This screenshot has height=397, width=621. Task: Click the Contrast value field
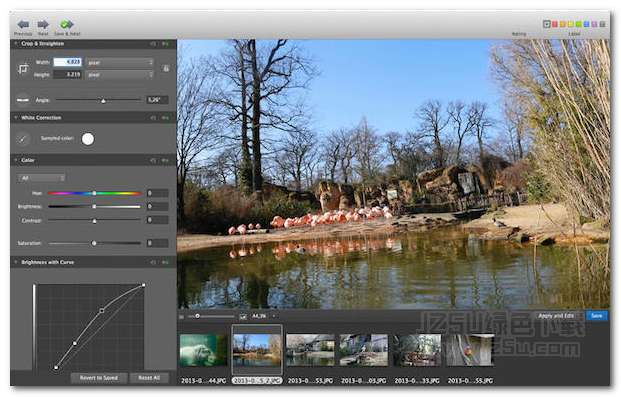pyautogui.click(x=157, y=220)
